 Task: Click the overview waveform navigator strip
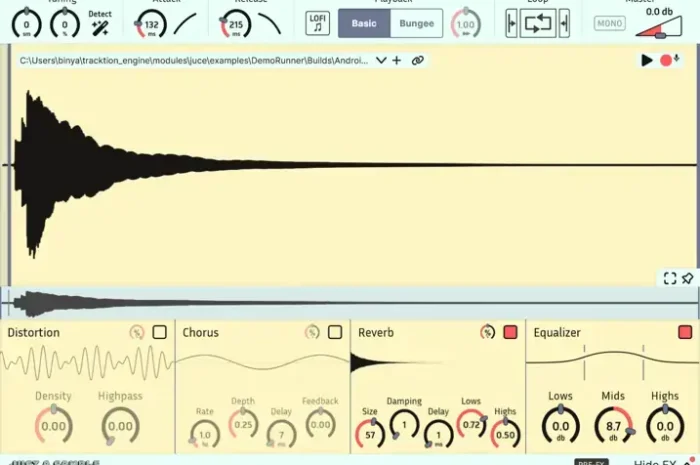click(x=350, y=303)
